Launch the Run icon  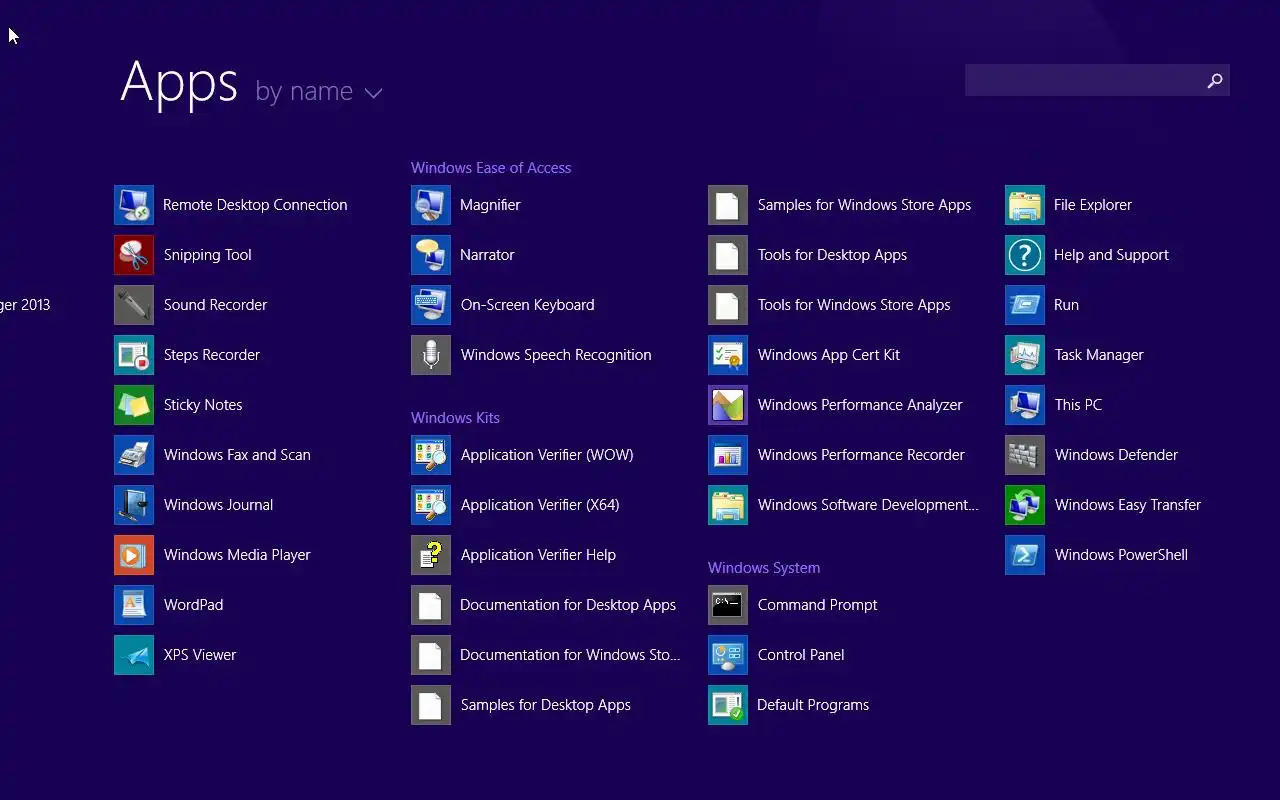click(x=1025, y=305)
